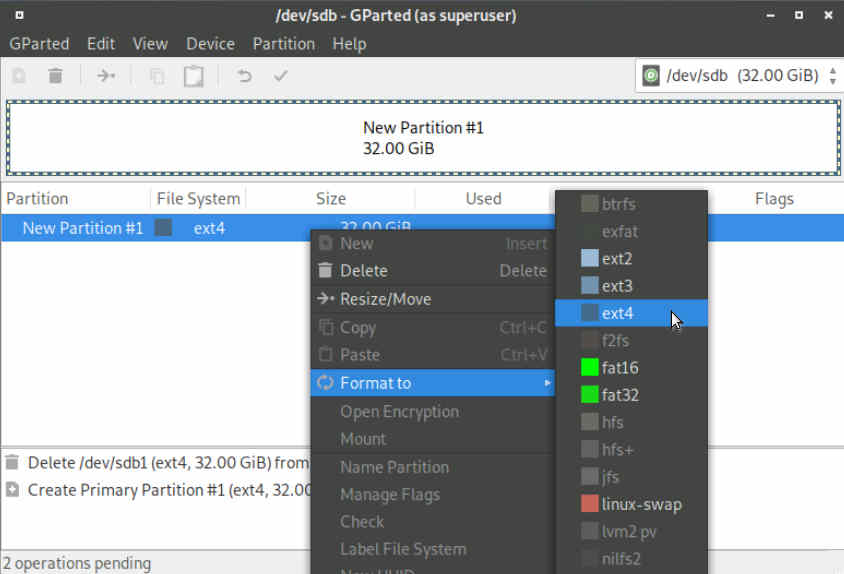Open the Help menu
This screenshot has height=574, width=844.
click(349, 44)
